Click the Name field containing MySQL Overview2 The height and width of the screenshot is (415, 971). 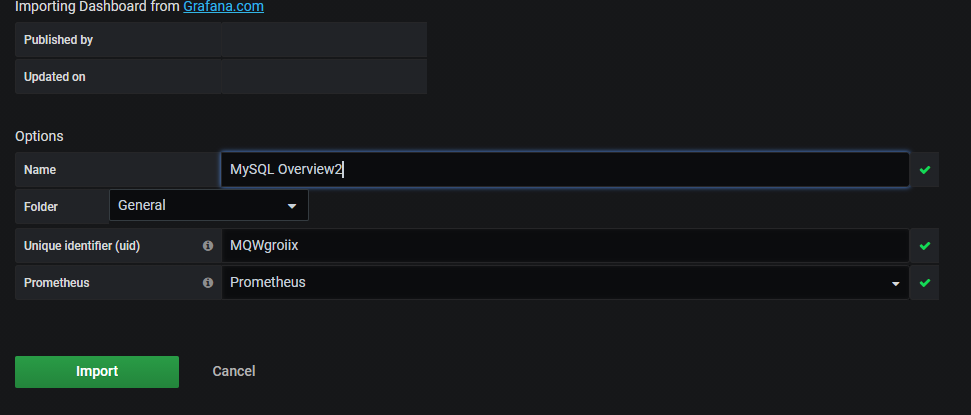[565, 169]
